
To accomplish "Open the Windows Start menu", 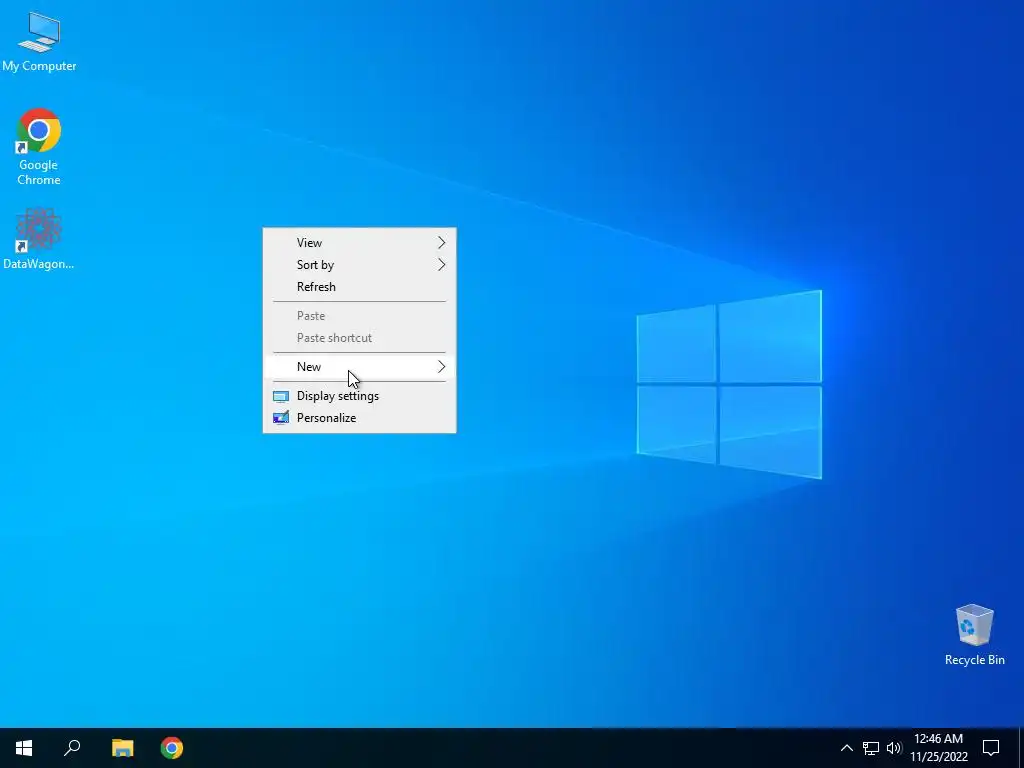I will click(24, 748).
